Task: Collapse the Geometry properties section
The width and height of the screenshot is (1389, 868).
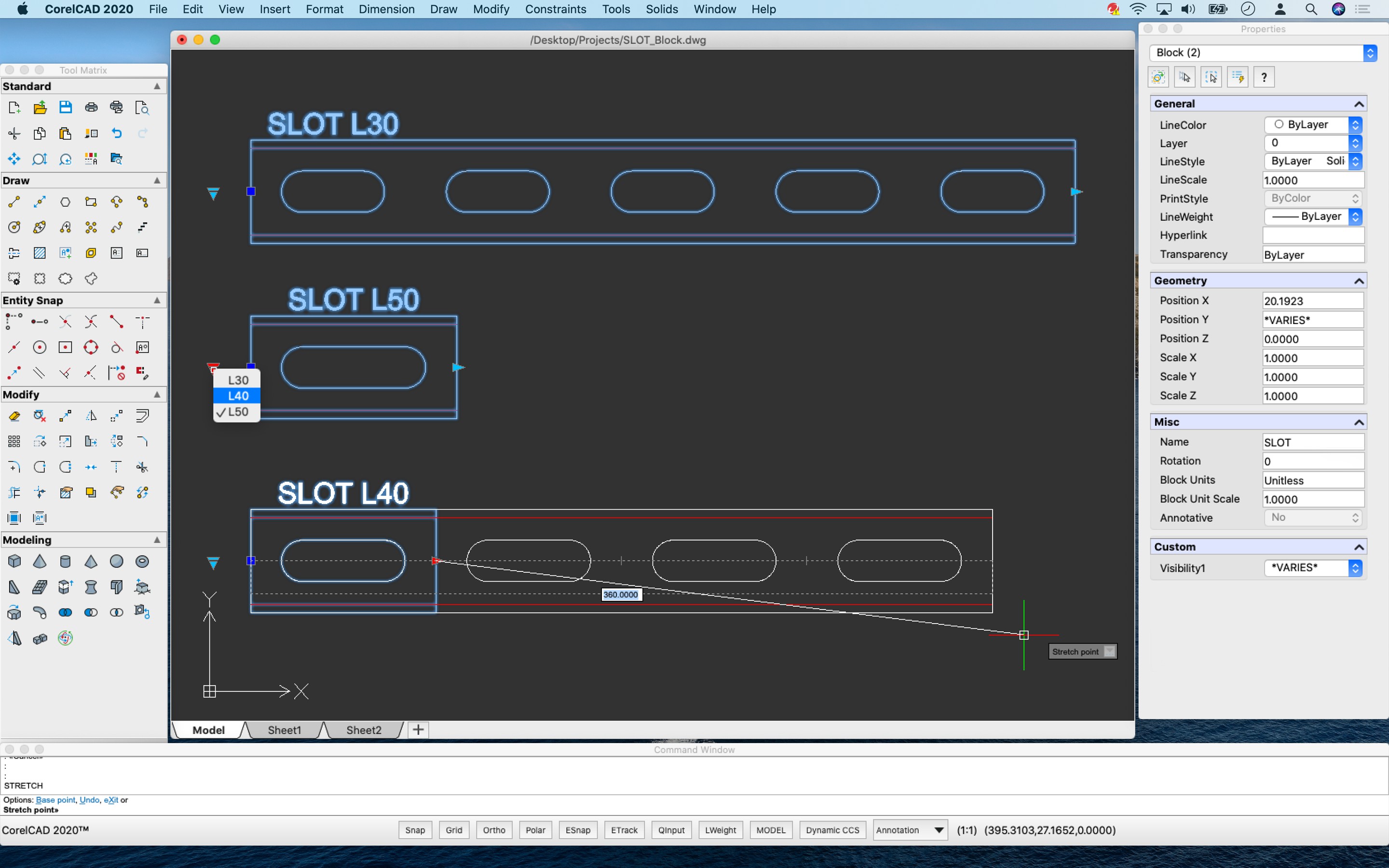Action: pyautogui.click(x=1359, y=281)
